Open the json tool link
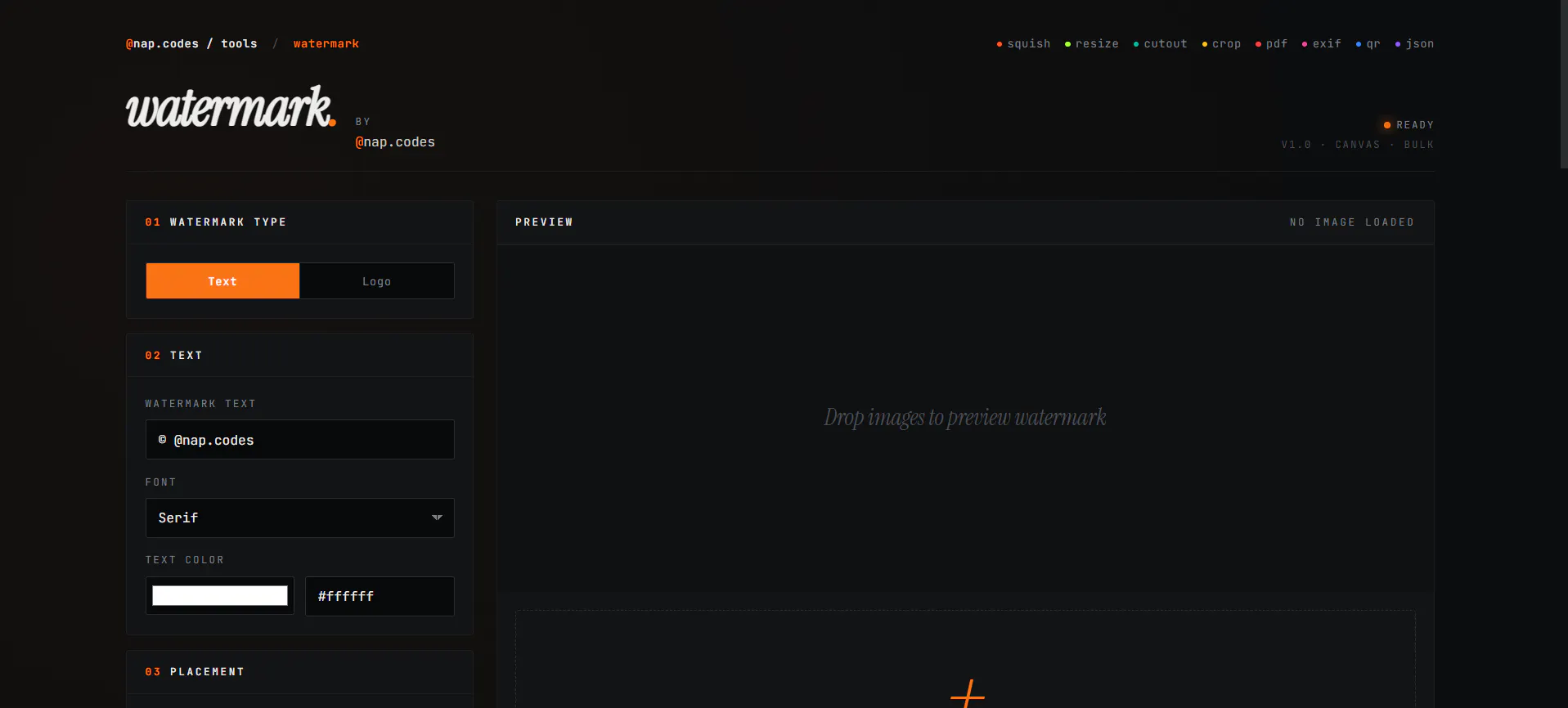1568x708 pixels. [x=1414, y=44]
